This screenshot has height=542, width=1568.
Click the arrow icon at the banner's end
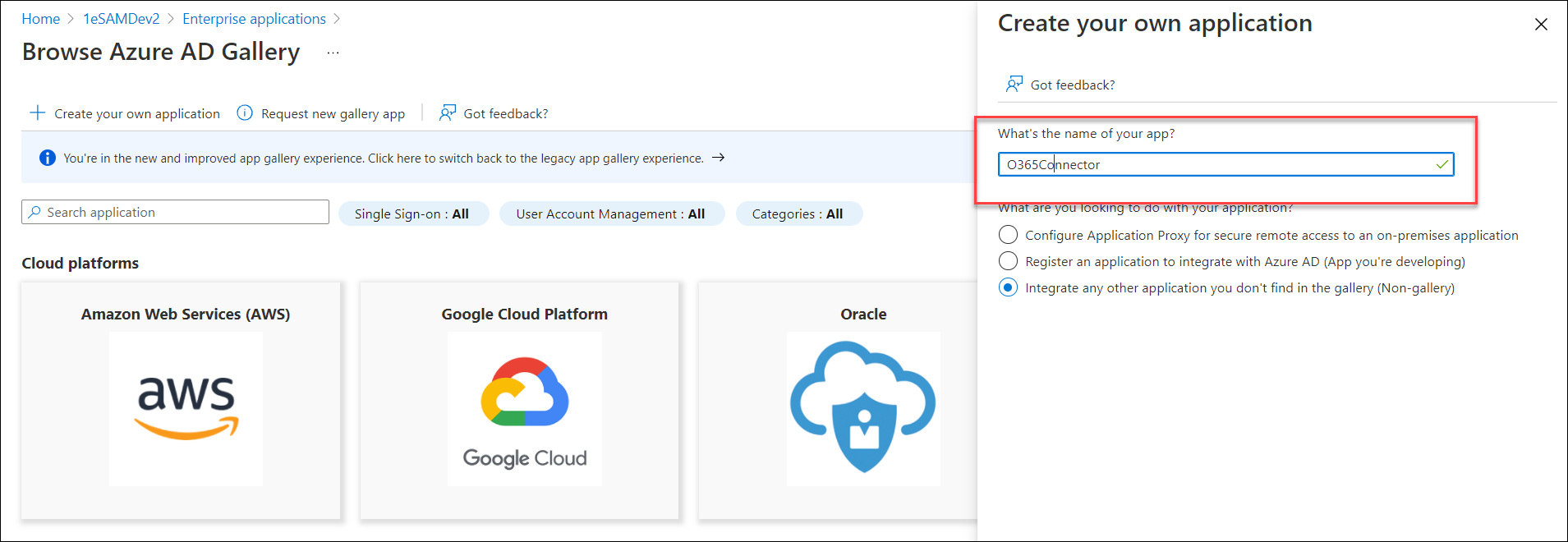[x=718, y=158]
